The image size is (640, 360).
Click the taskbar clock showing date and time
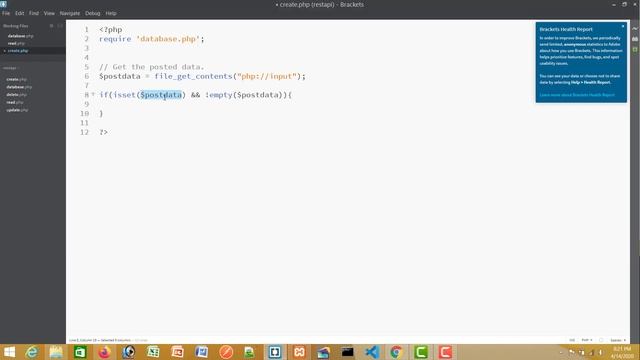[622, 352]
